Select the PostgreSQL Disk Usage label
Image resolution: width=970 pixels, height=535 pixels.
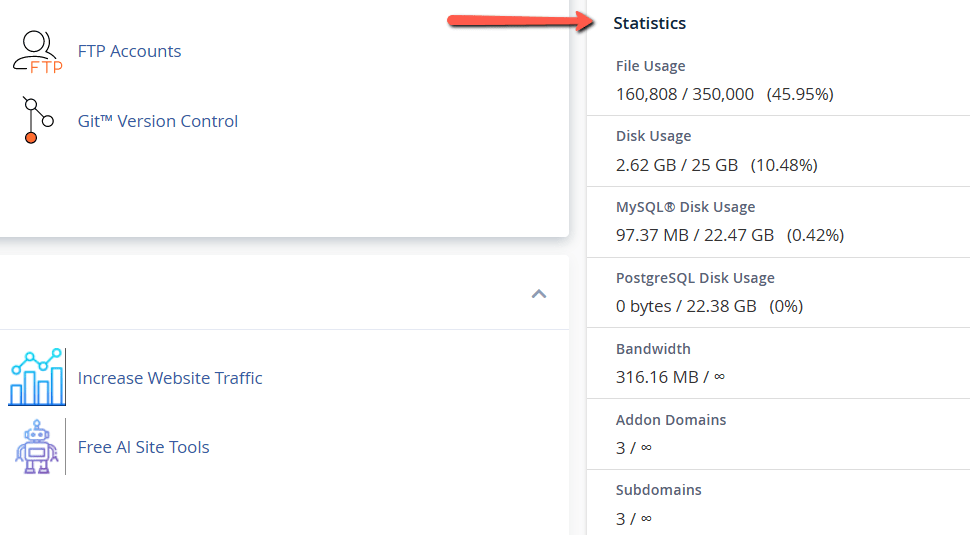click(x=695, y=278)
